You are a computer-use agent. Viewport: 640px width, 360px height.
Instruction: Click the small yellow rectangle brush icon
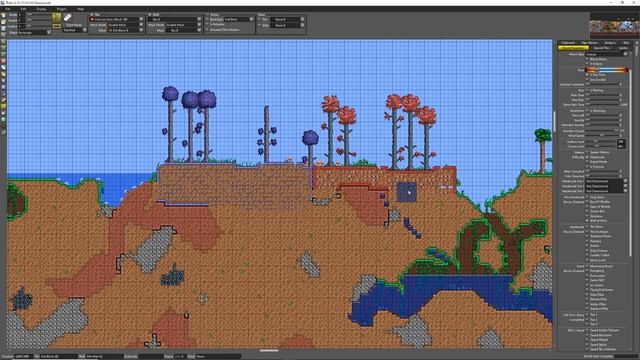coord(57,26)
